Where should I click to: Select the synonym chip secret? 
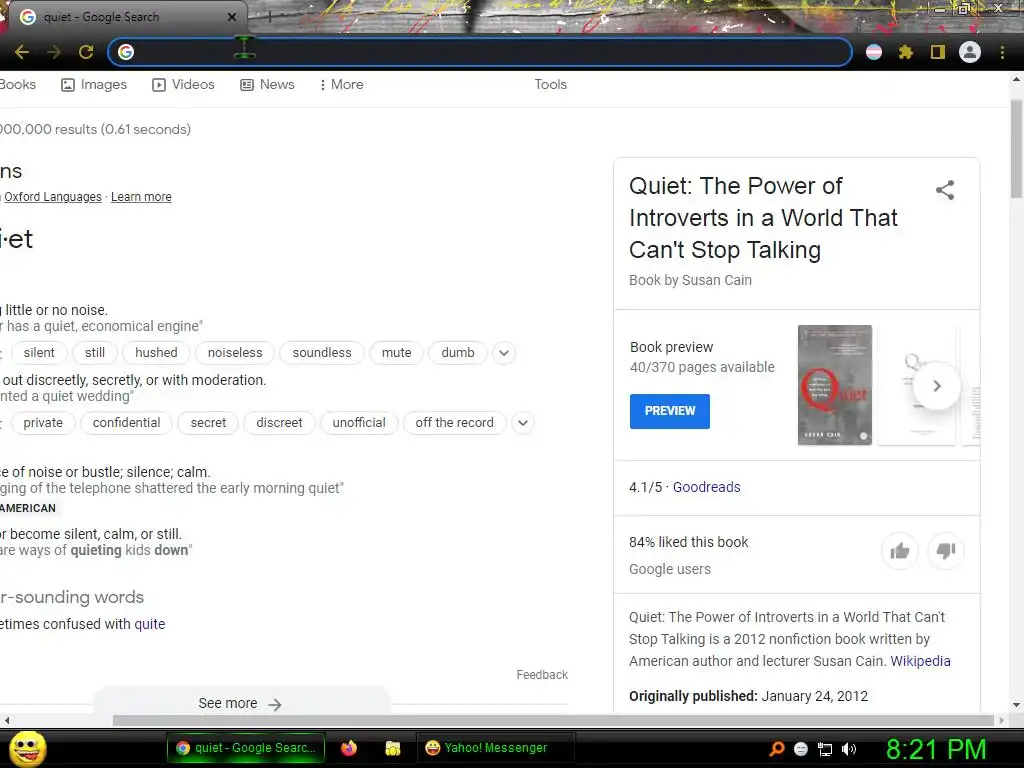(x=208, y=423)
